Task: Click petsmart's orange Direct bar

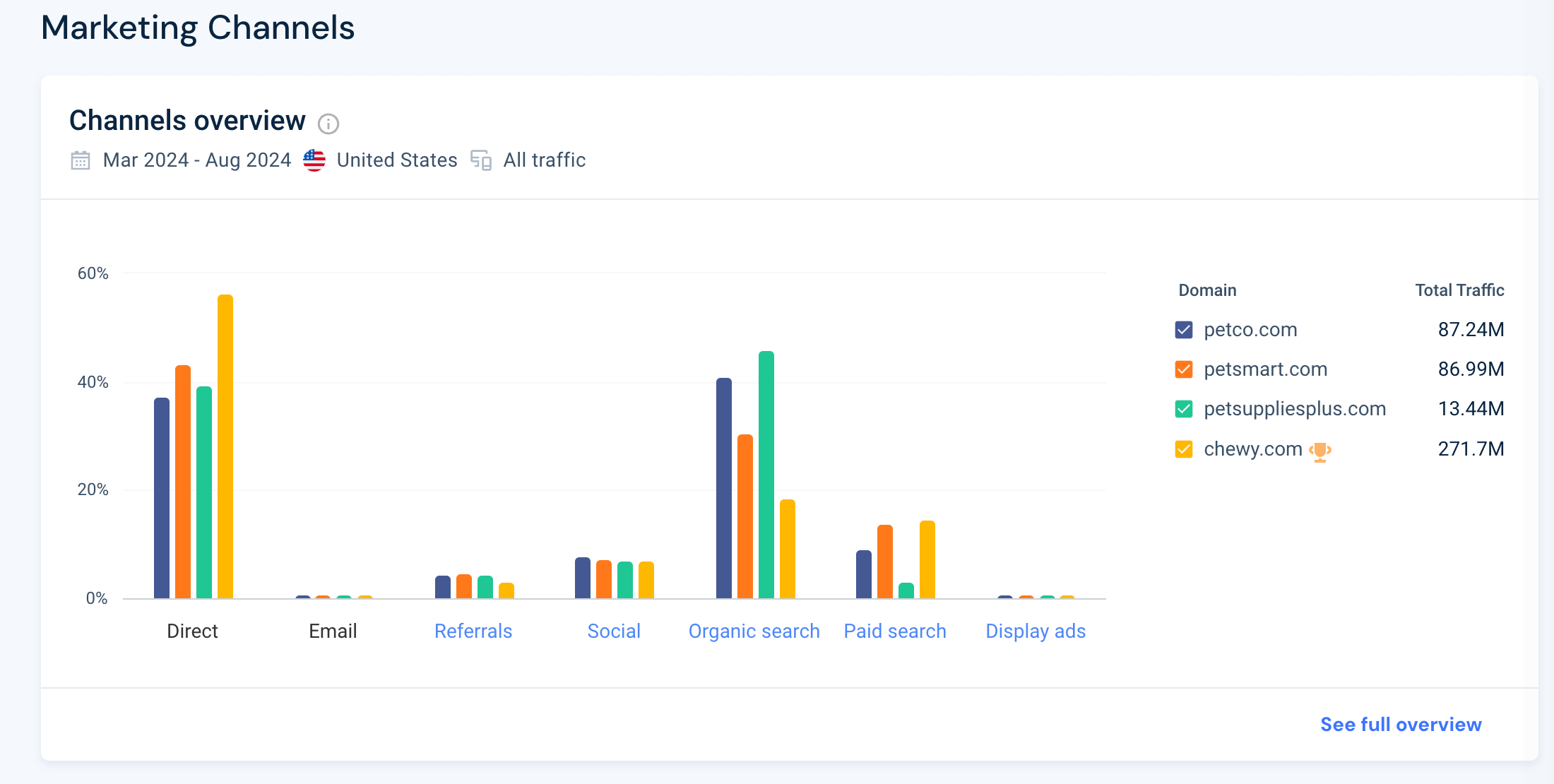Action: 183,482
